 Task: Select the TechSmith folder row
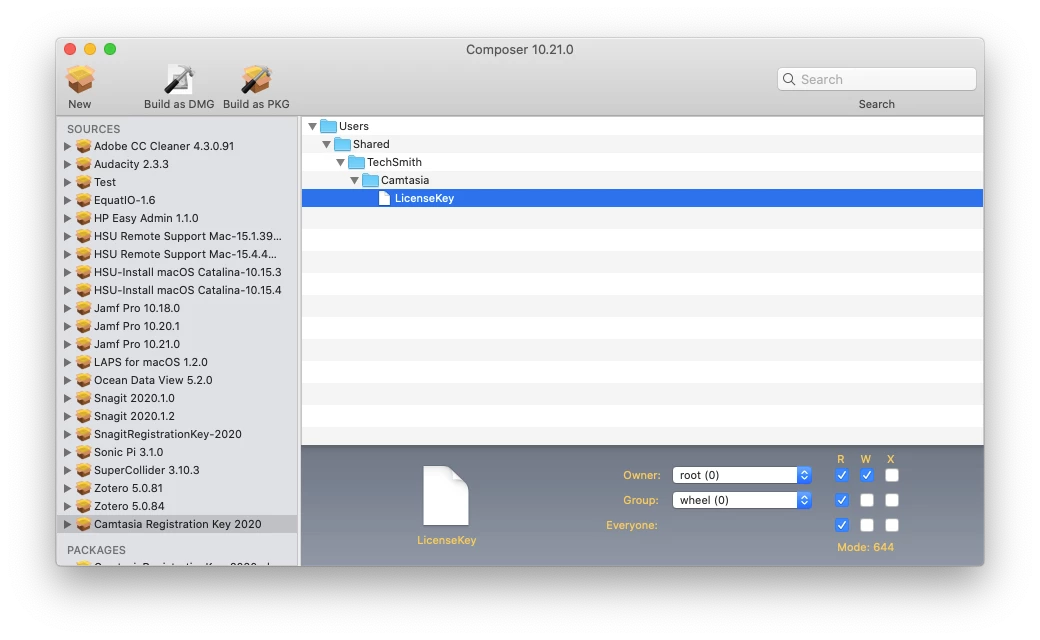[x=642, y=162]
